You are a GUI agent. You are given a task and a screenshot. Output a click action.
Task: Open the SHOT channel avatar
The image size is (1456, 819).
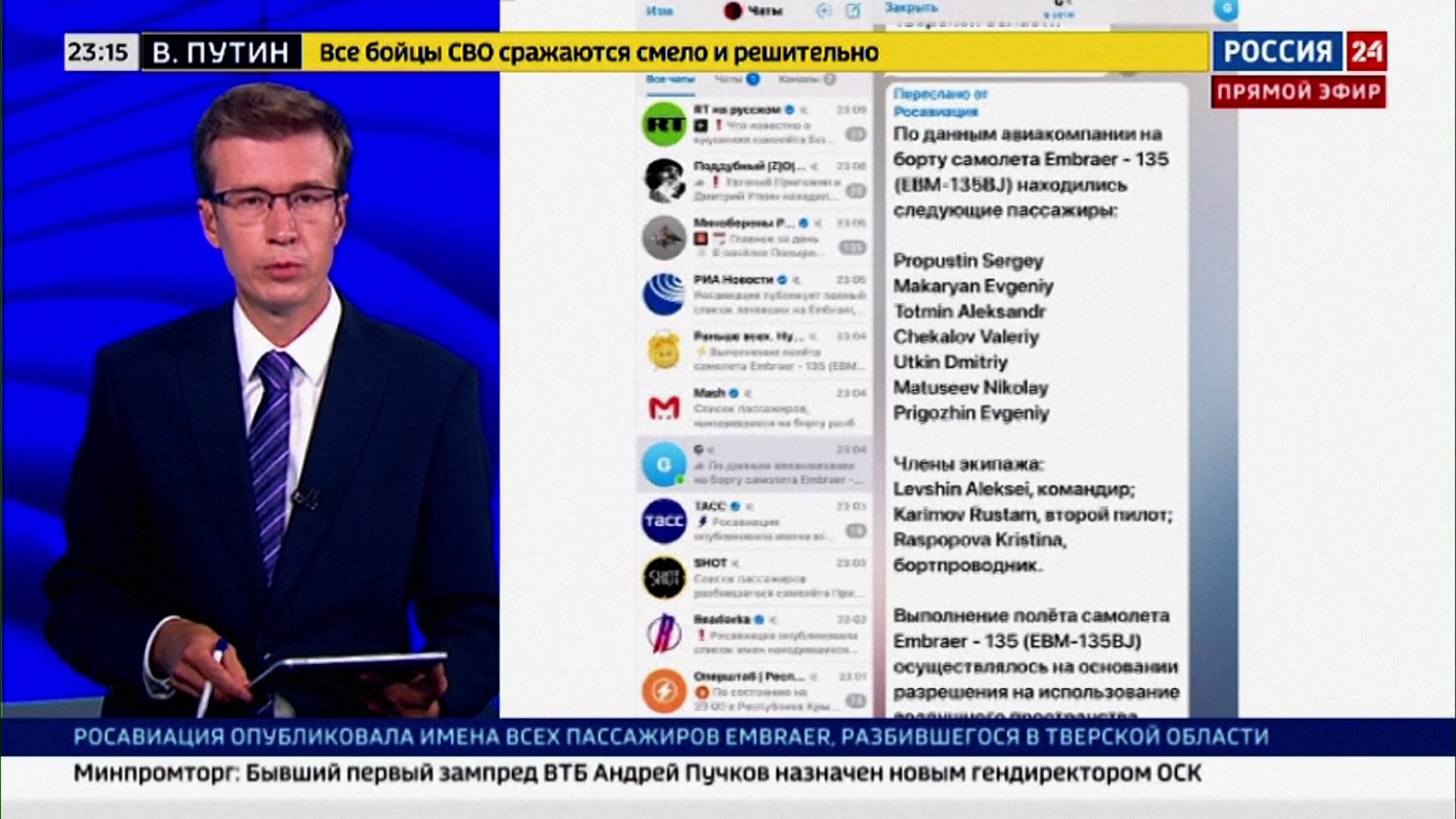point(664,578)
